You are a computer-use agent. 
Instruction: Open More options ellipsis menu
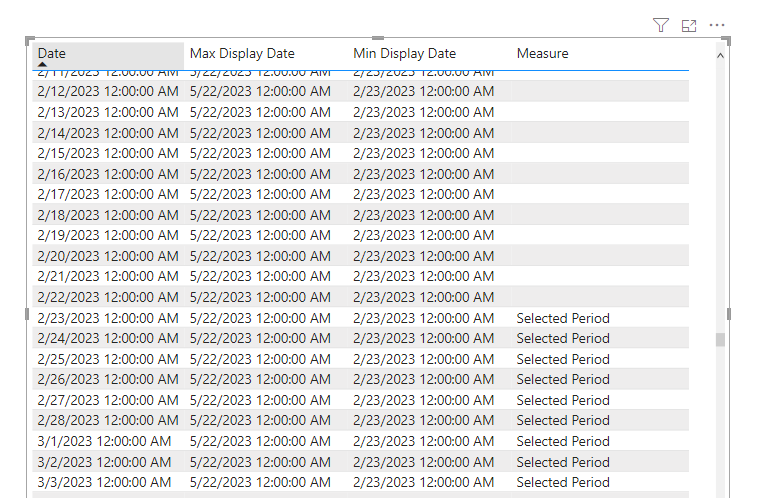click(x=717, y=25)
